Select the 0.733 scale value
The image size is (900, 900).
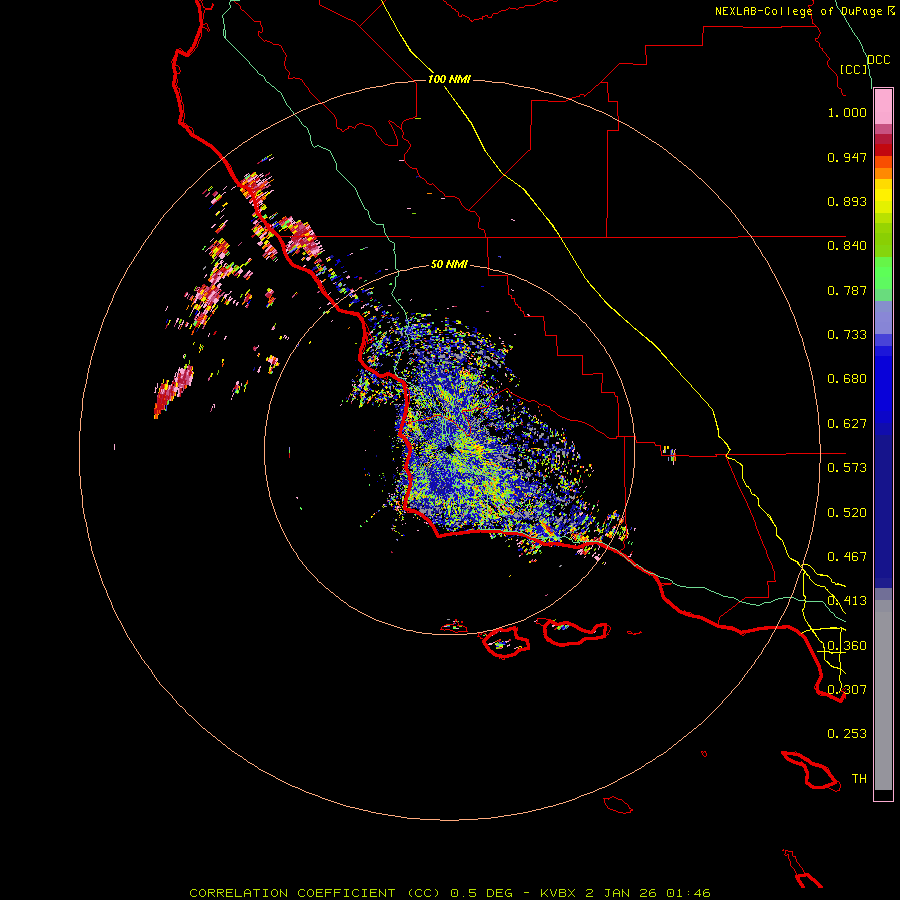(x=847, y=335)
